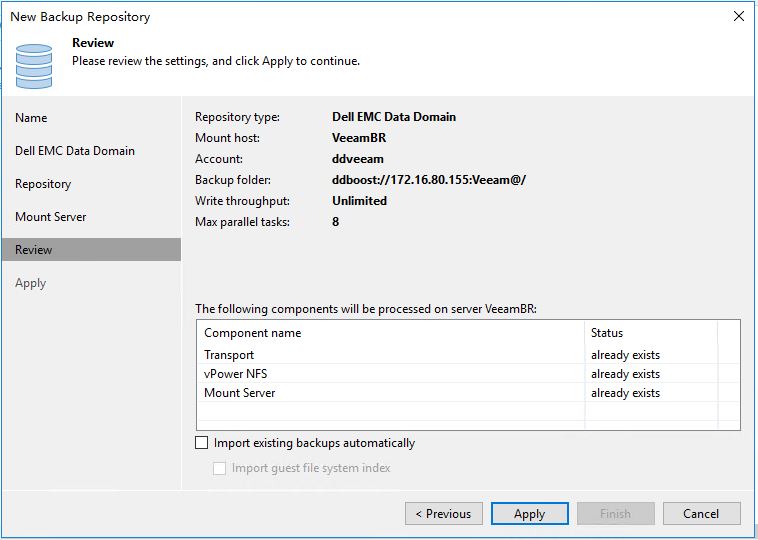This screenshot has width=758, height=540.
Task: Switch to the Repository step
Action: 43,184
